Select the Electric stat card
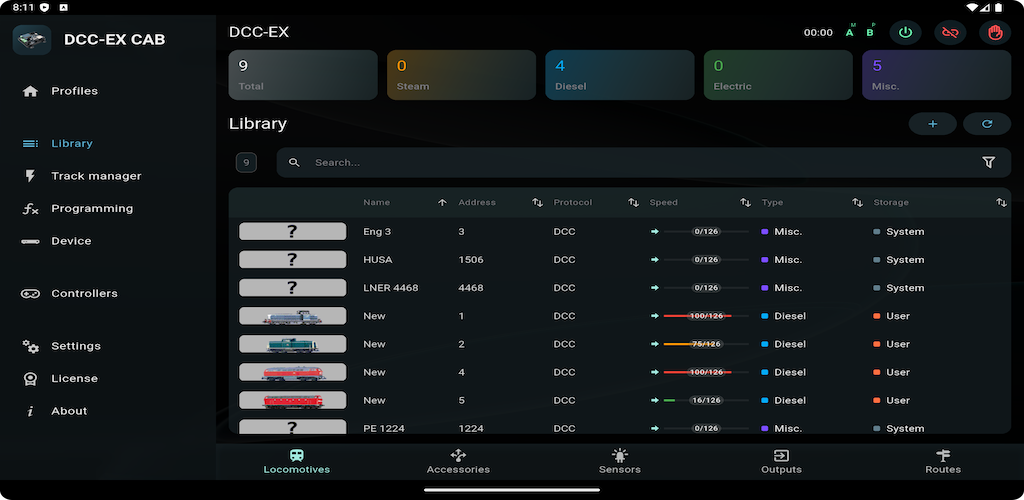The image size is (1024, 500). [x=778, y=75]
